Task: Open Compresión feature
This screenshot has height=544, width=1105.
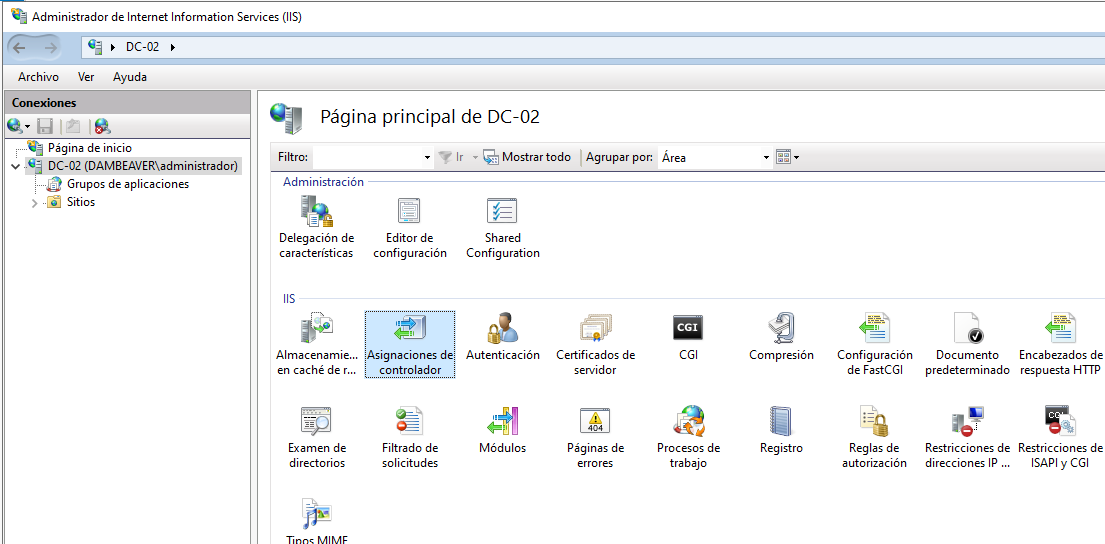Action: (782, 337)
